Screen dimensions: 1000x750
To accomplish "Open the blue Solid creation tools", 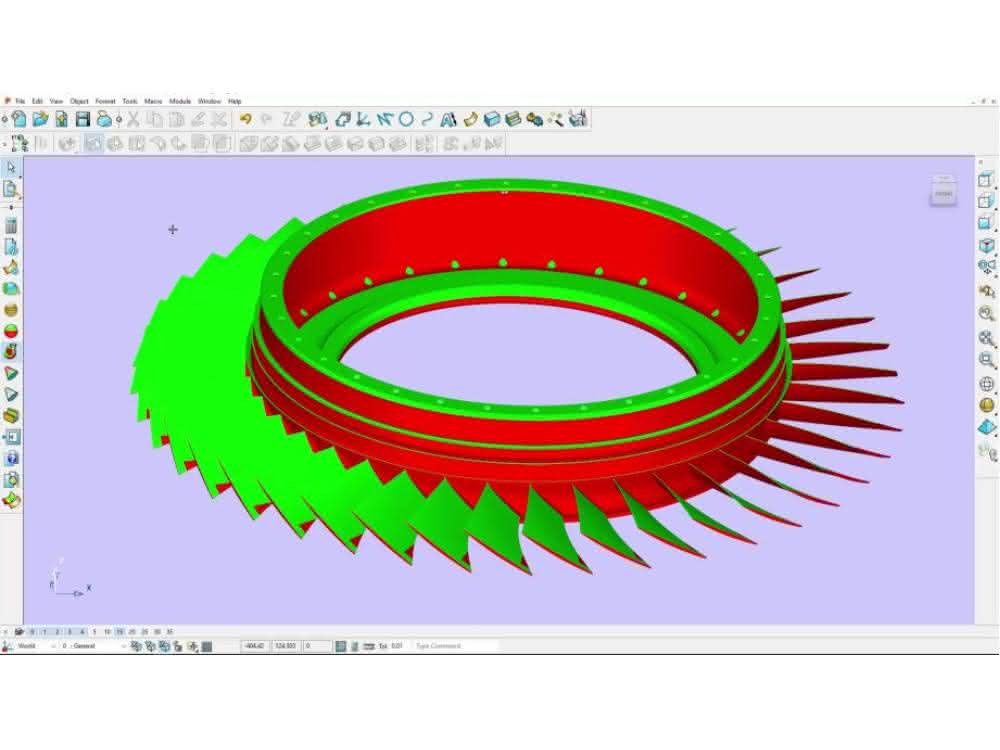I will point(492,119).
